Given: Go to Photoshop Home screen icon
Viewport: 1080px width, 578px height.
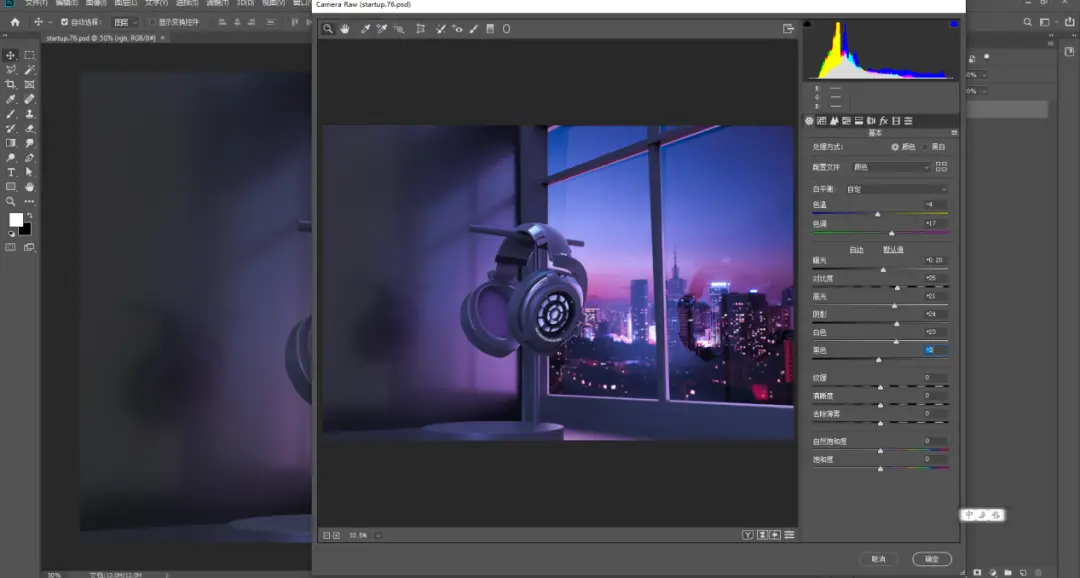Looking at the screenshot, I should [x=14, y=22].
